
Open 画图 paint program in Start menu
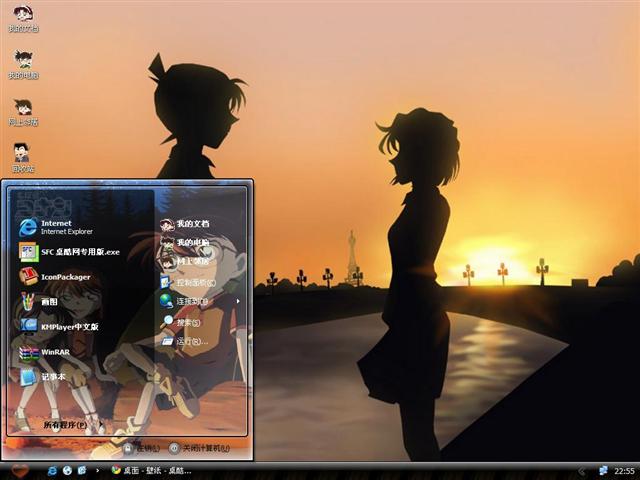click(x=38, y=302)
